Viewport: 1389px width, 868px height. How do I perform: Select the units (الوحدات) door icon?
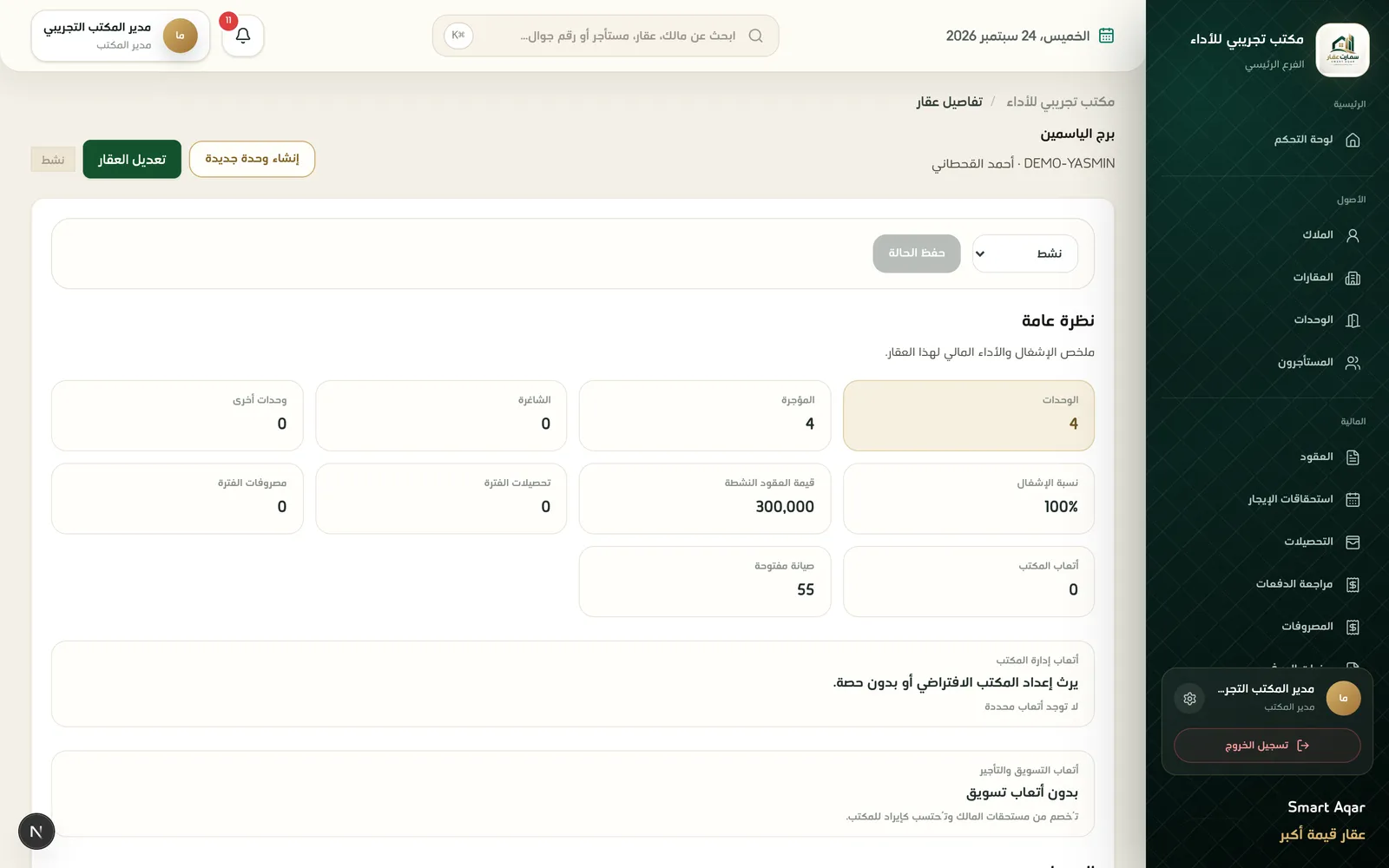click(1353, 320)
